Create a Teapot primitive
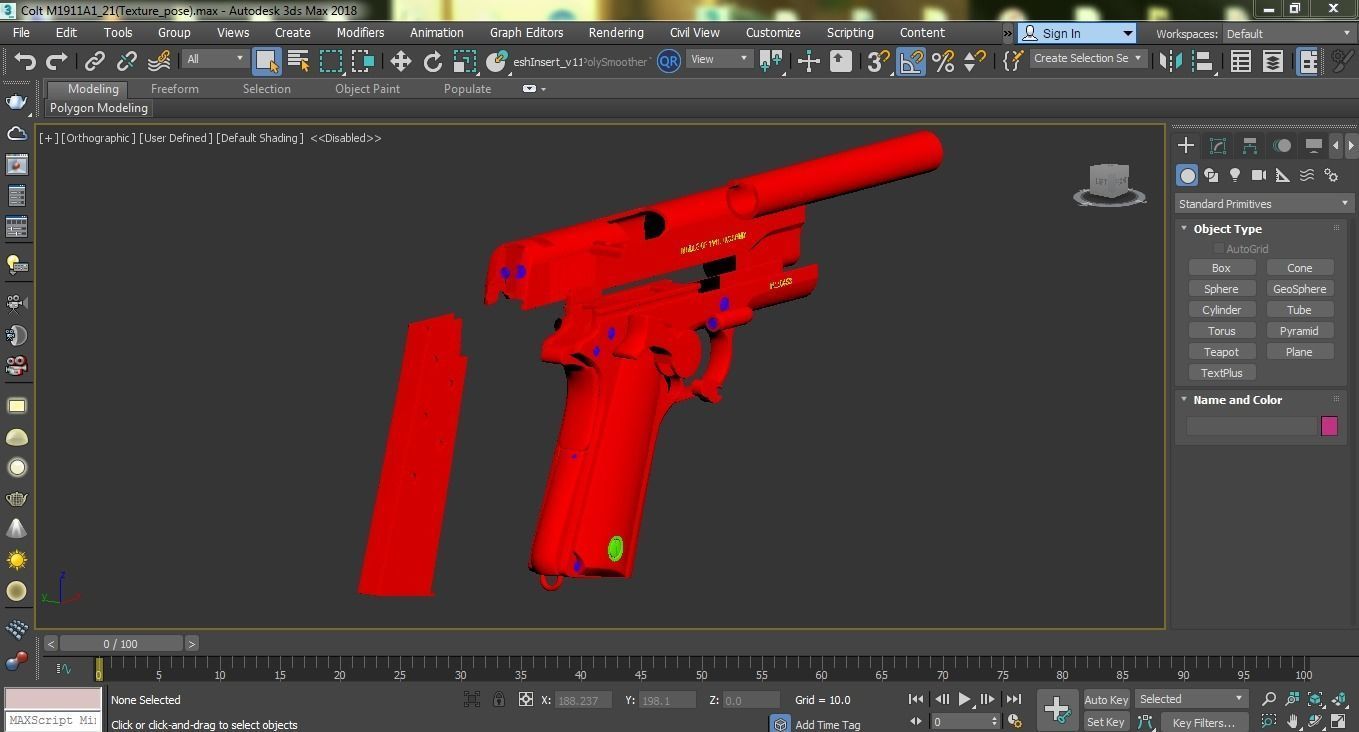 coord(1221,352)
